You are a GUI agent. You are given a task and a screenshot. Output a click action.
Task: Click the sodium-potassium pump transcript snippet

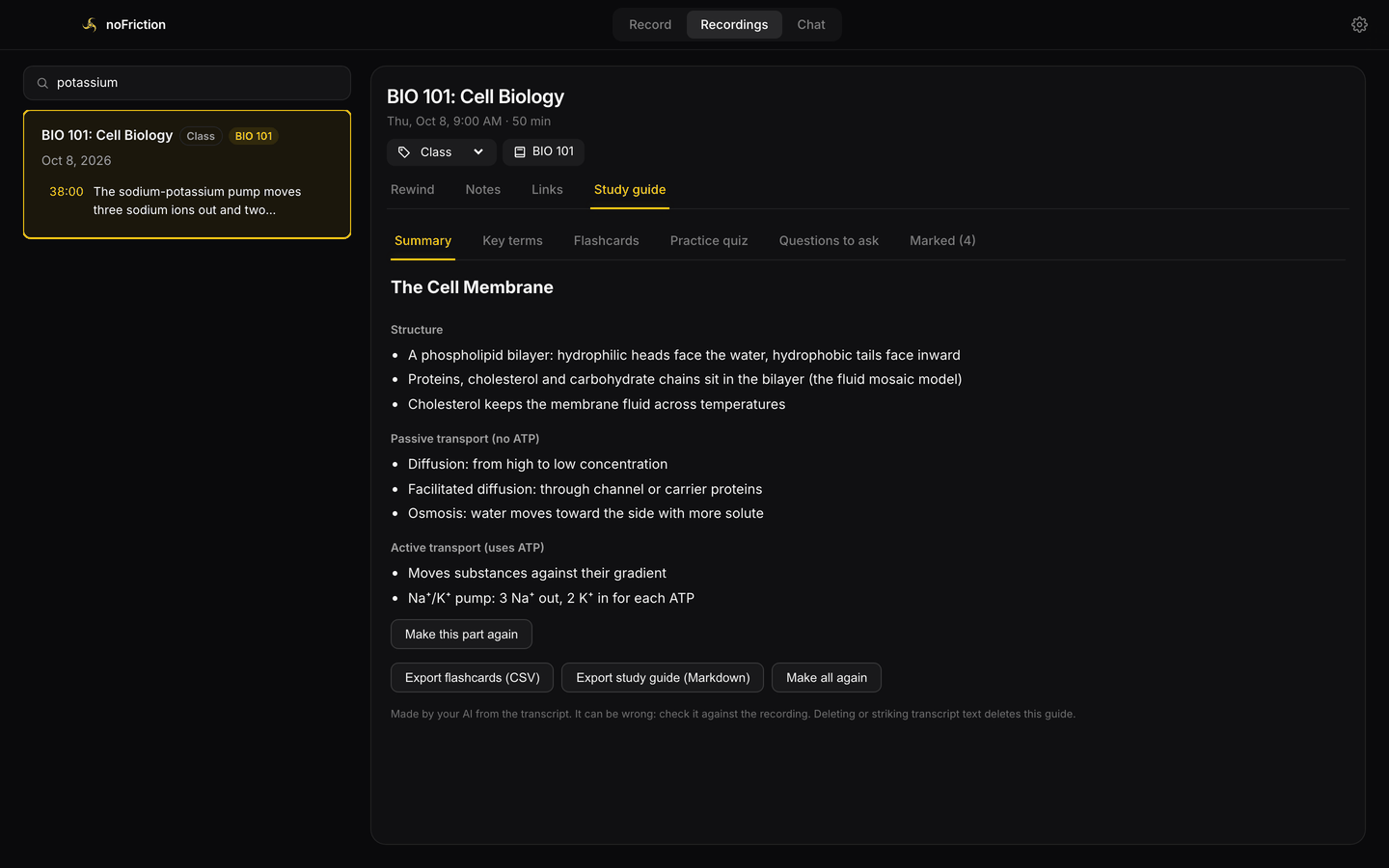pyautogui.click(x=197, y=201)
